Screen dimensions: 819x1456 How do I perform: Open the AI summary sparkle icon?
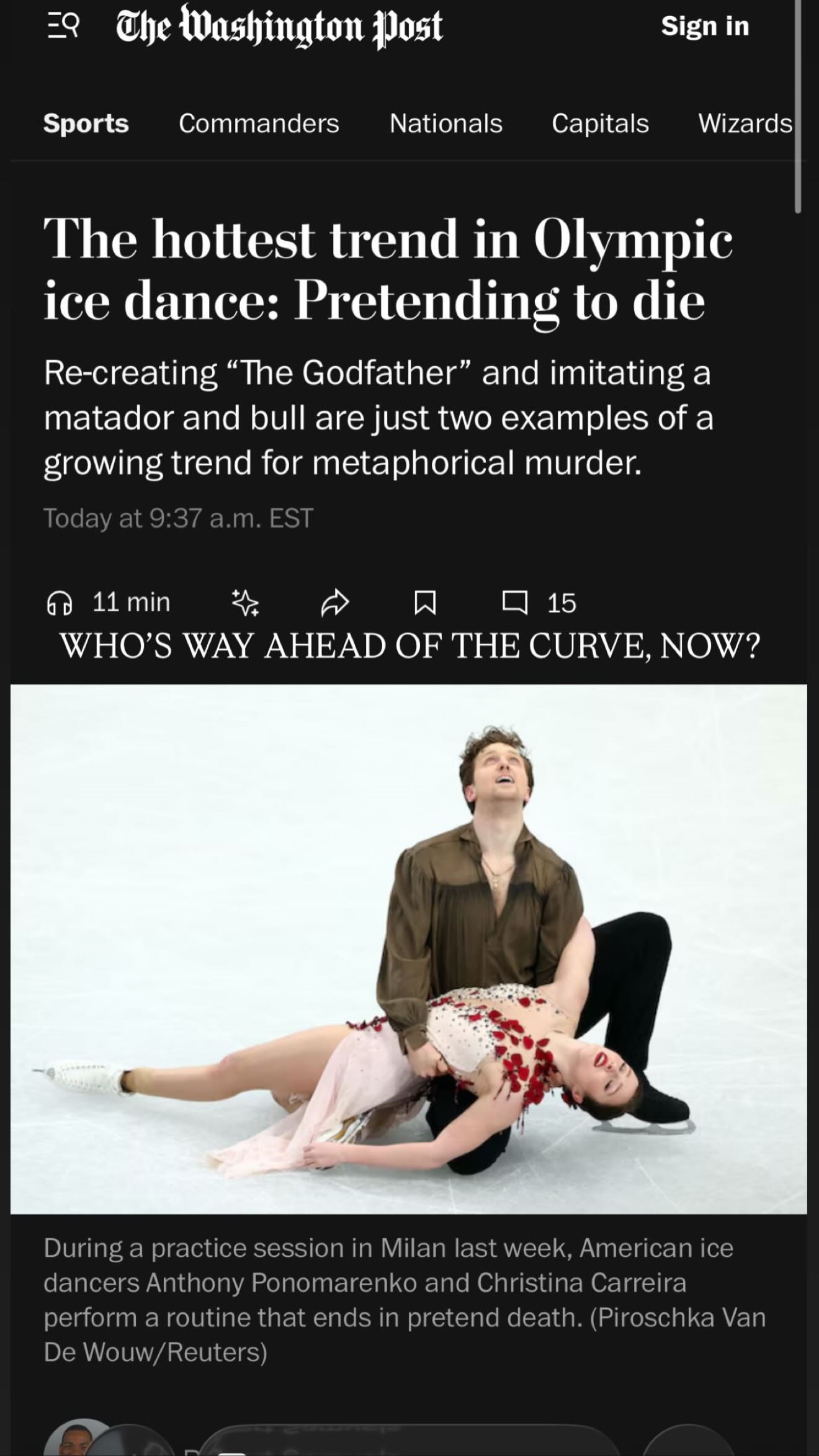click(245, 603)
